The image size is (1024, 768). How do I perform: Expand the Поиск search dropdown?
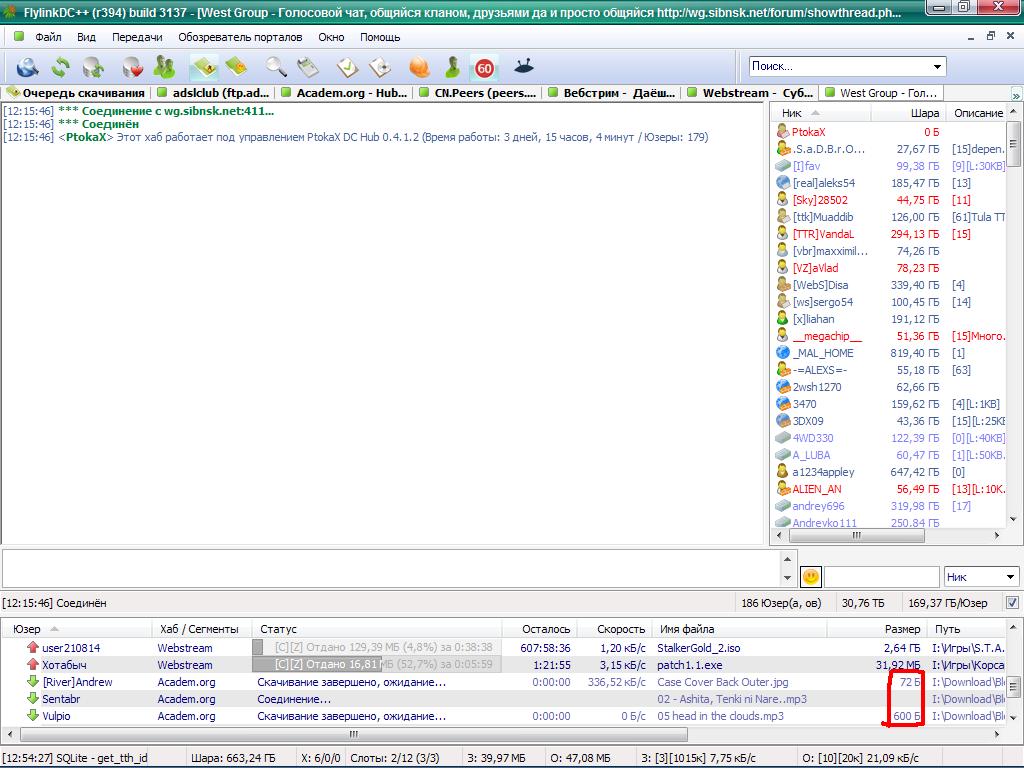937,67
